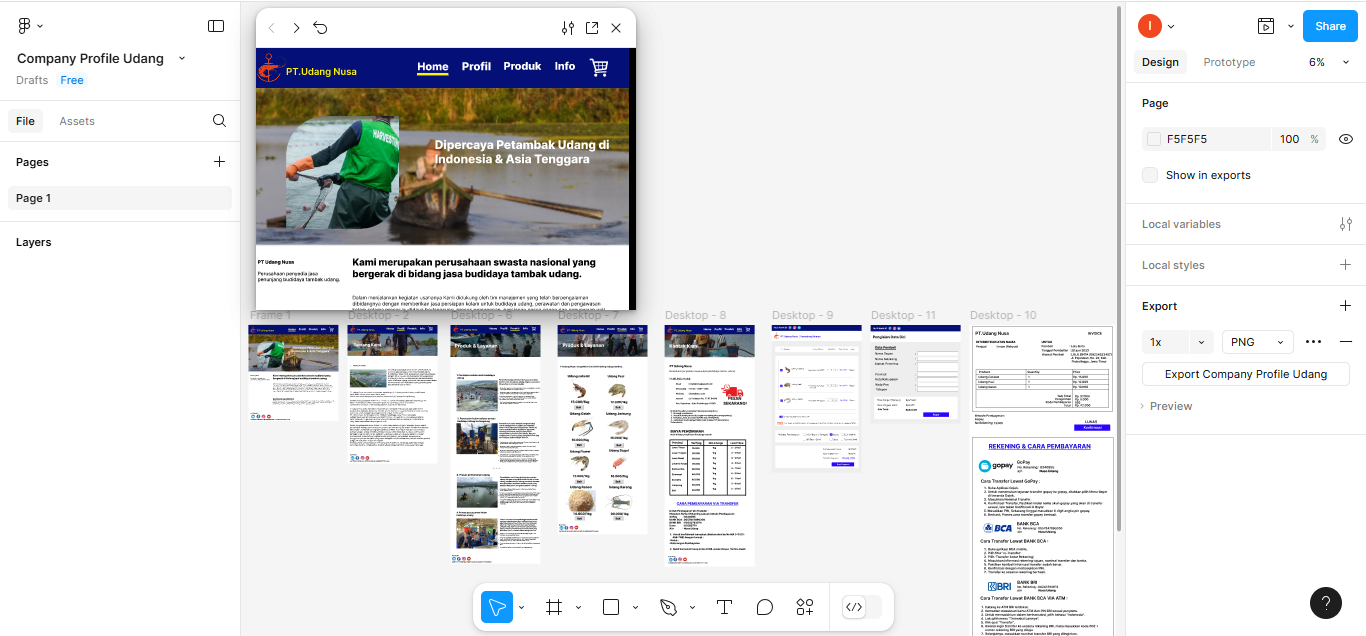The height and width of the screenshot is (636, 1366).
Task: Click the Export Company Profile Udang button
Action: [x=1245, y=373]
